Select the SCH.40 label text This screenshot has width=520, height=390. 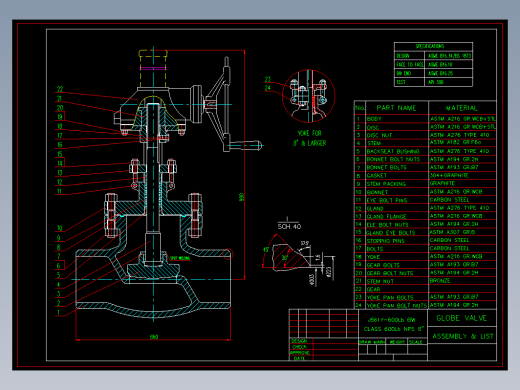coord(289,227)
